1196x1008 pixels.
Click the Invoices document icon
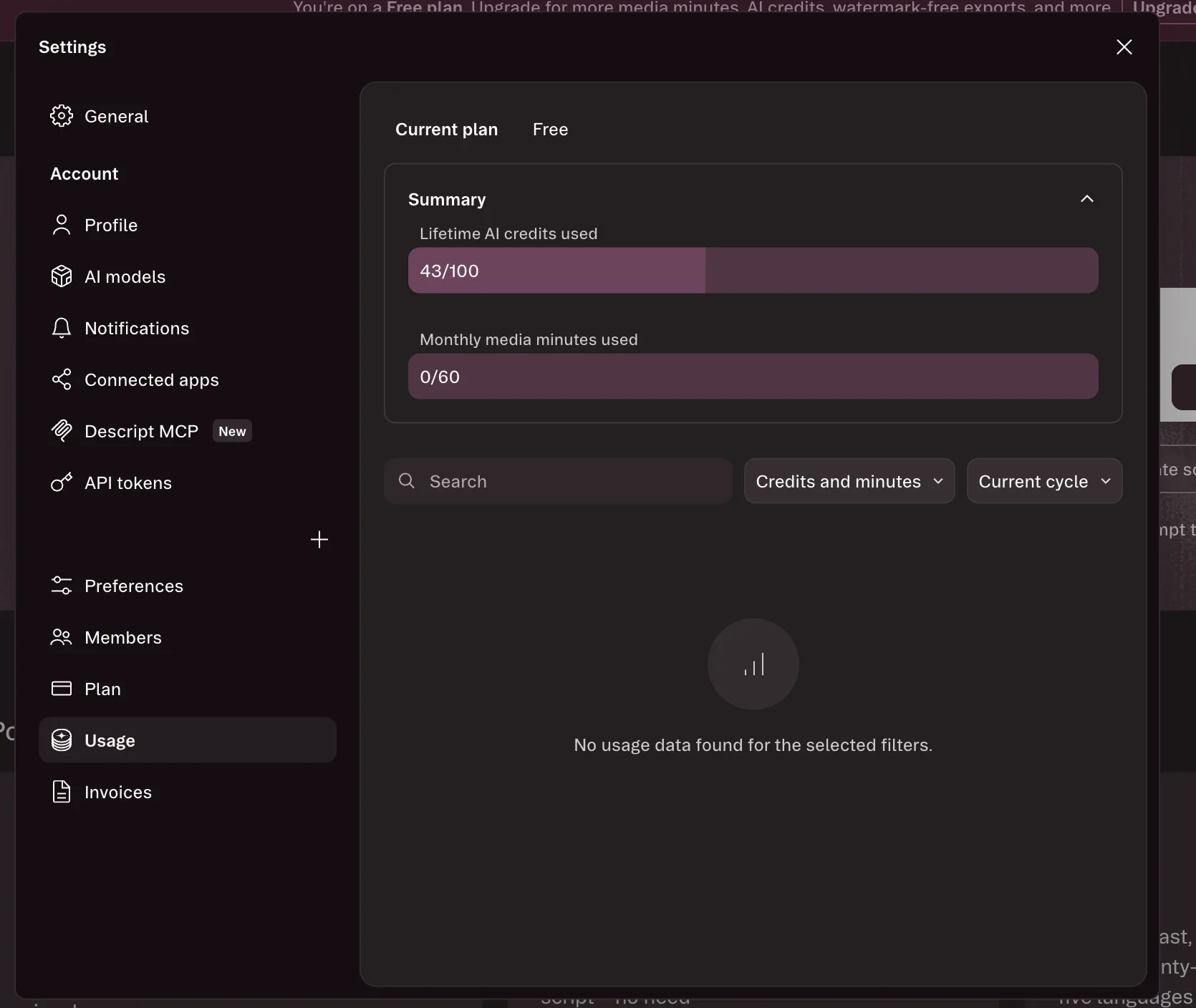click(x=62, y=792)
